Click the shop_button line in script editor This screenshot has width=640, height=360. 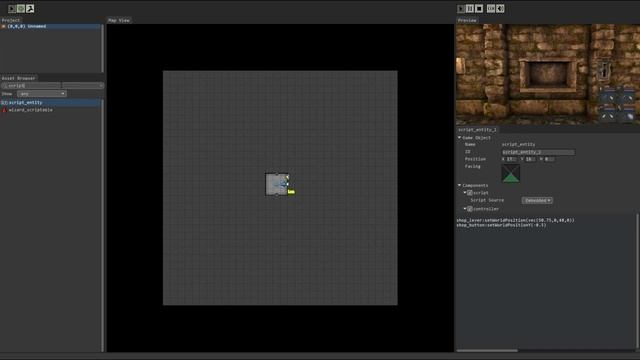tap(501, 225)
